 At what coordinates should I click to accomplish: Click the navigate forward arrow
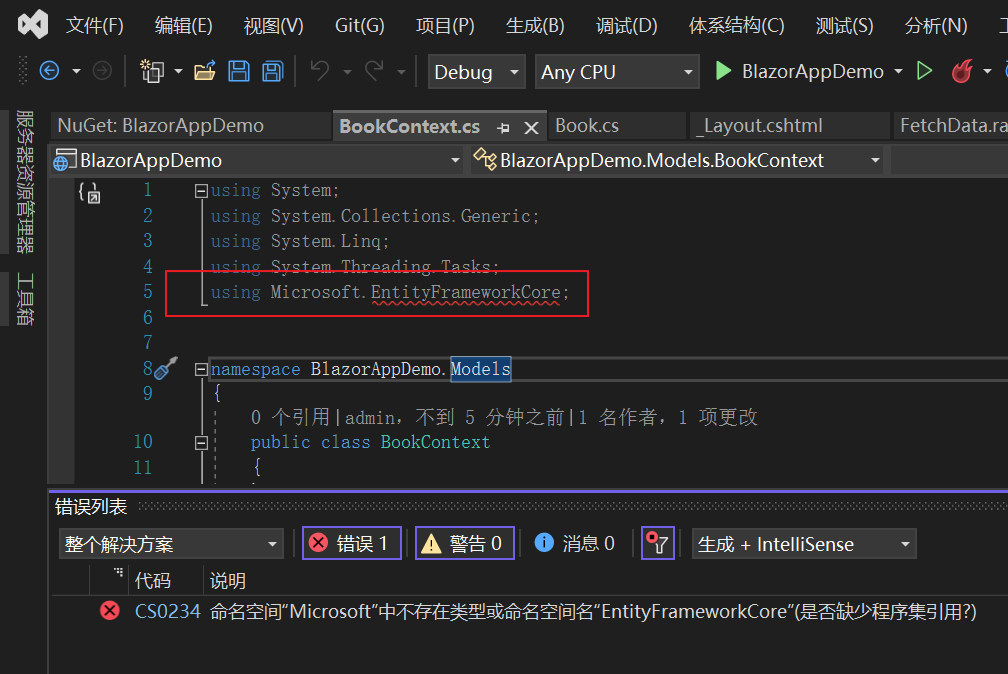[102, 71]
